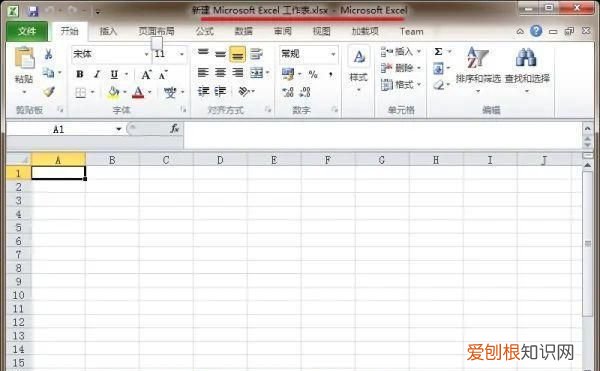
Task: Toggle underline formatting
Action: coord(114,74)
